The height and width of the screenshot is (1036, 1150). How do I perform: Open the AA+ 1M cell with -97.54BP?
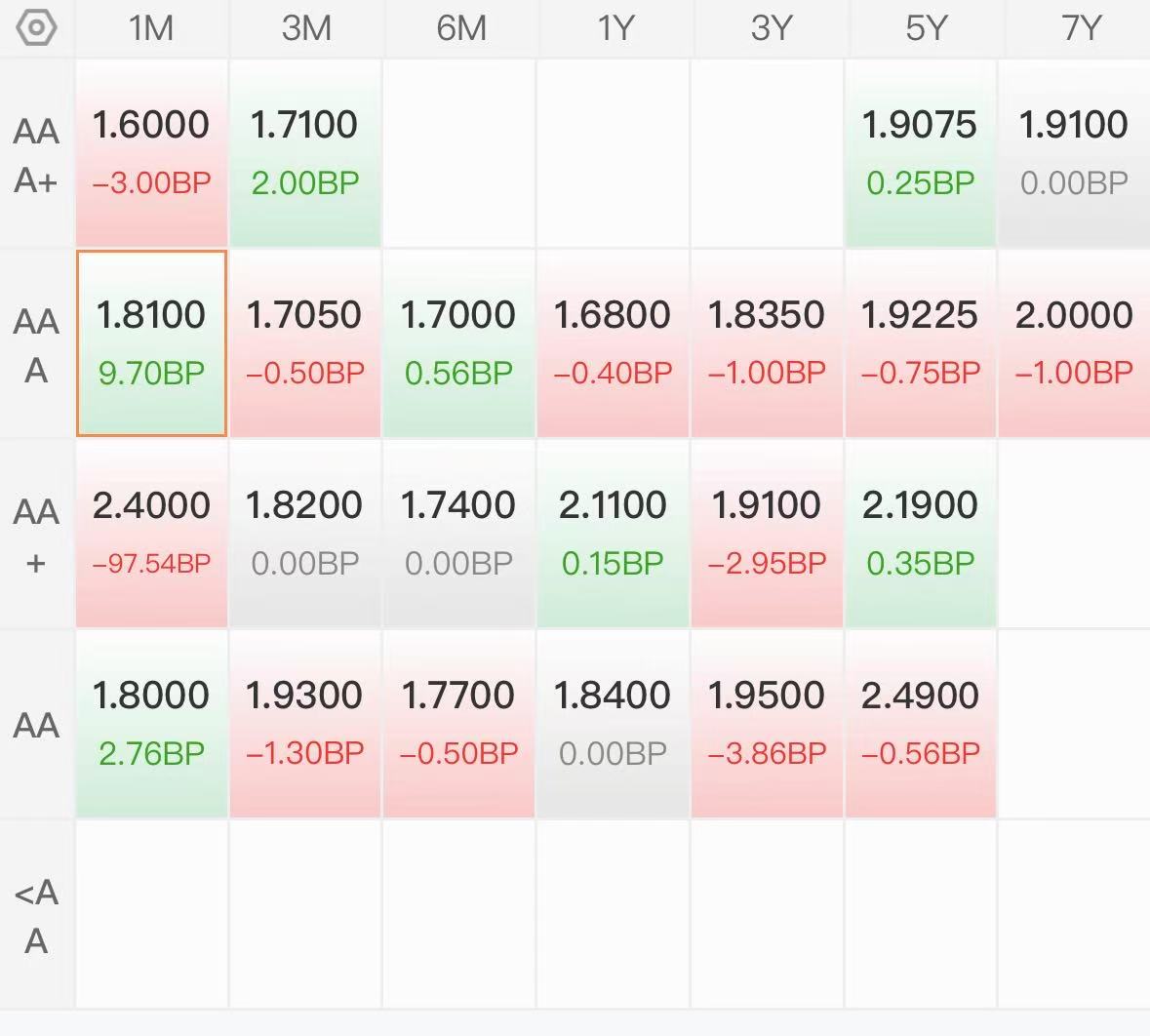tap(152, 534)
